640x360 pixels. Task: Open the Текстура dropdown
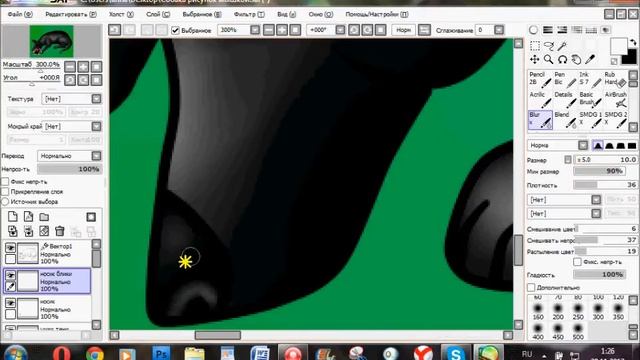(x=96, y=99)
